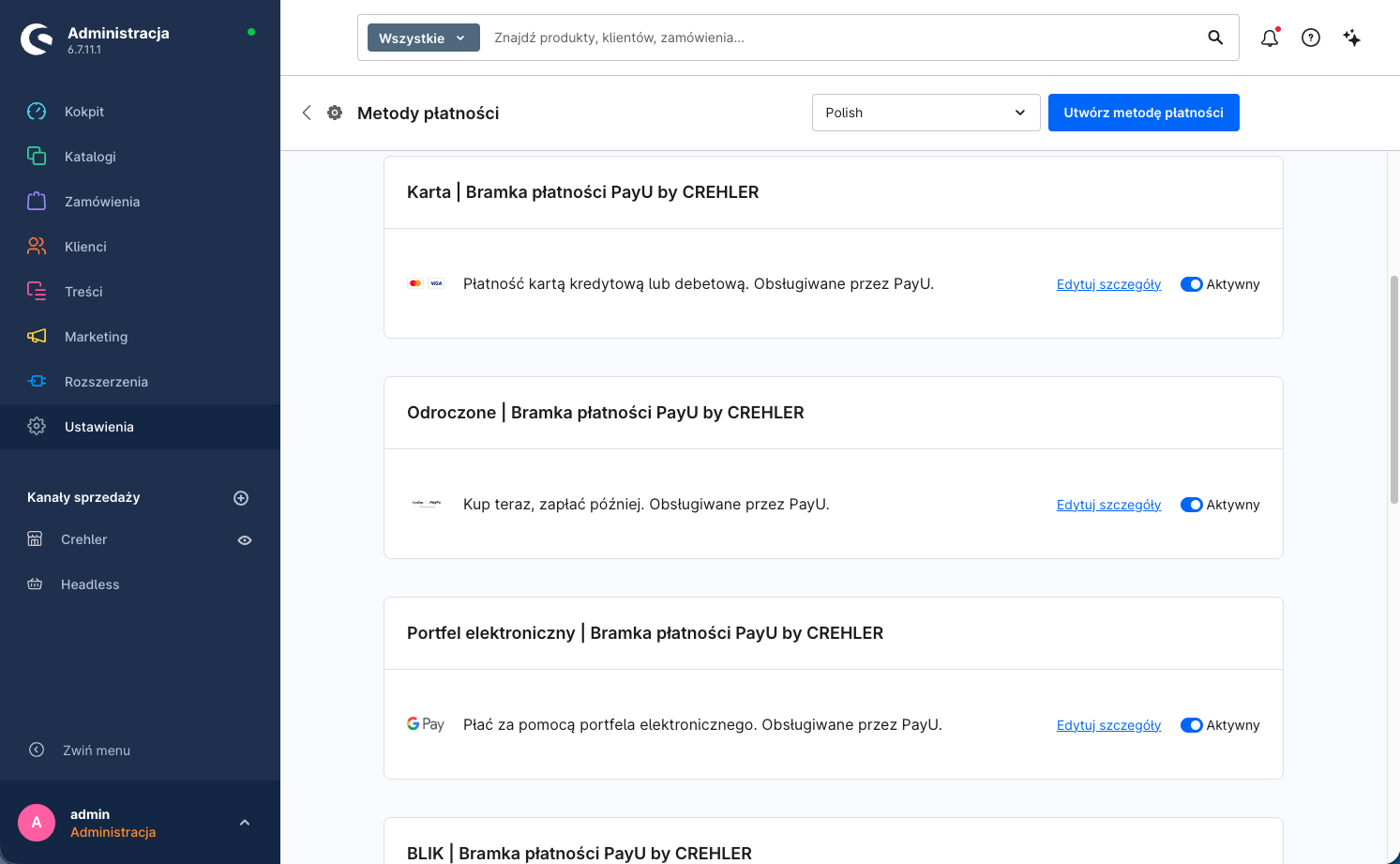Click the version number 6.7.11.1
Viewport: 1400px width, 864px height.
point(84,50)
